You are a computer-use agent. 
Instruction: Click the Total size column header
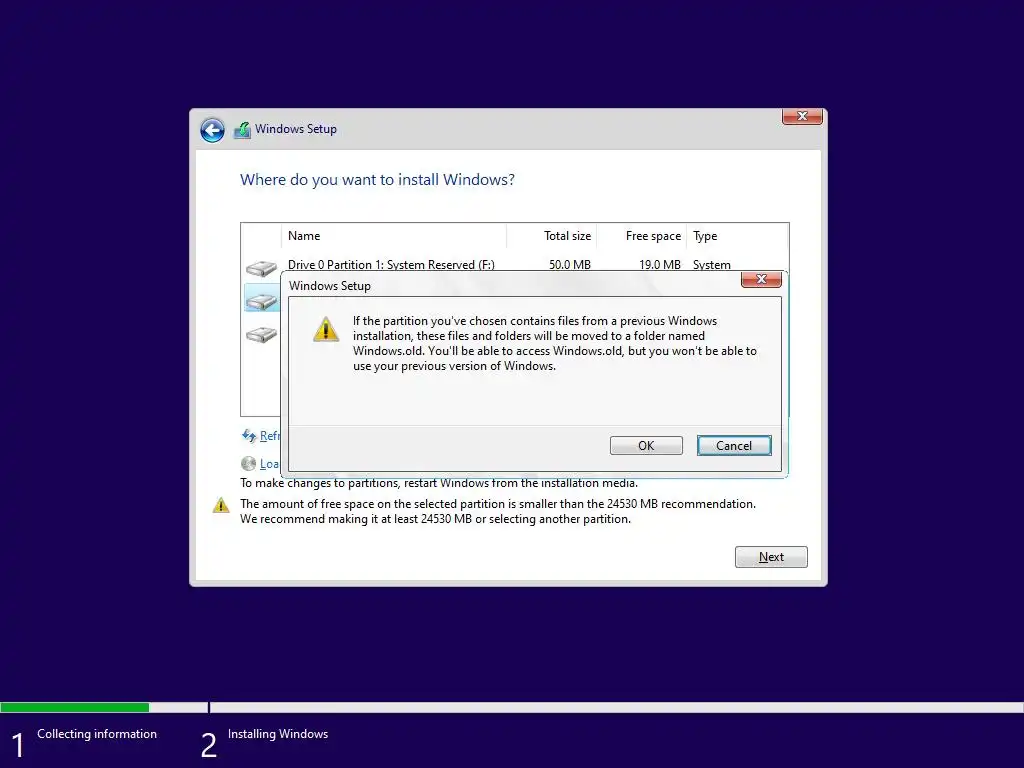pyautogui.click(x=552, y=236)
